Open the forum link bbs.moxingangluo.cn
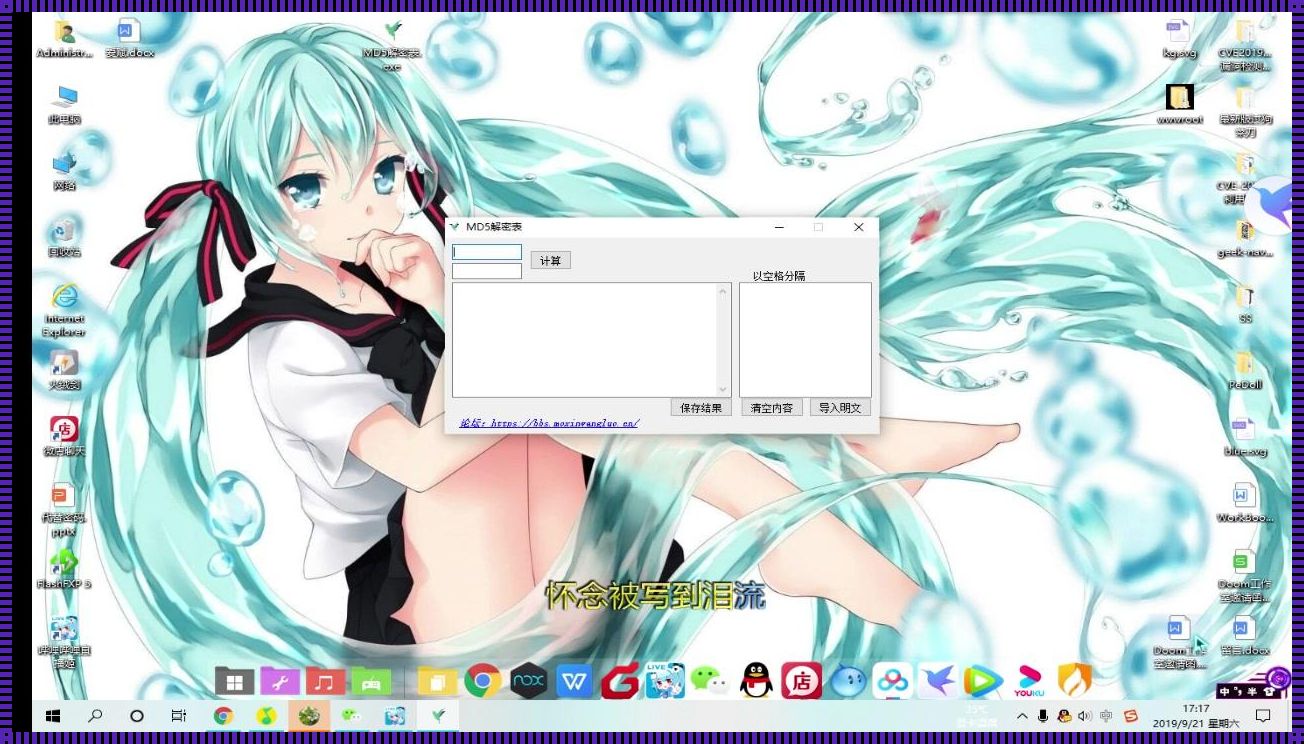This screenshot has height=744, width=1304. coord(549,423)
